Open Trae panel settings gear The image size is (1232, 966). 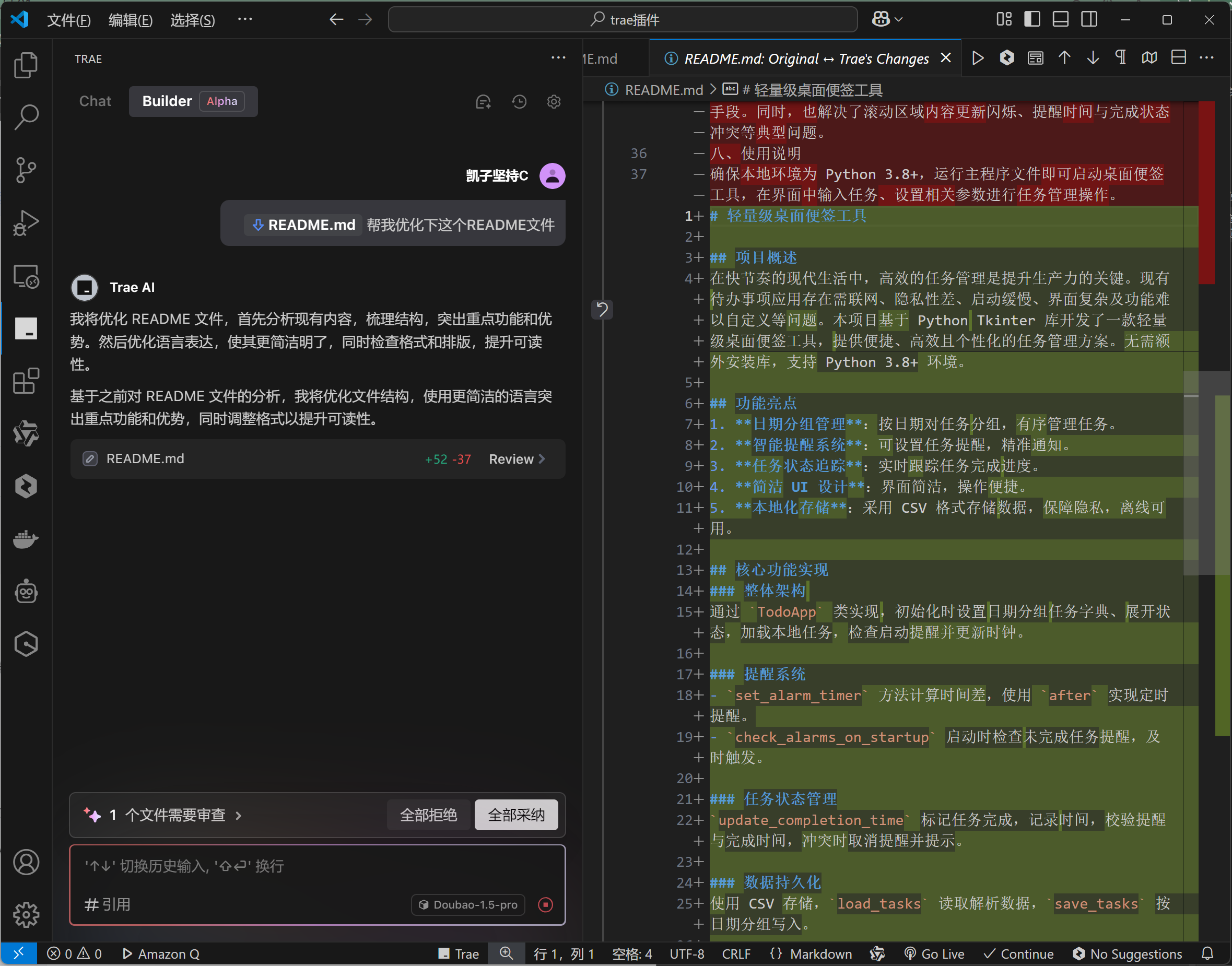click(x=554, y=102)
